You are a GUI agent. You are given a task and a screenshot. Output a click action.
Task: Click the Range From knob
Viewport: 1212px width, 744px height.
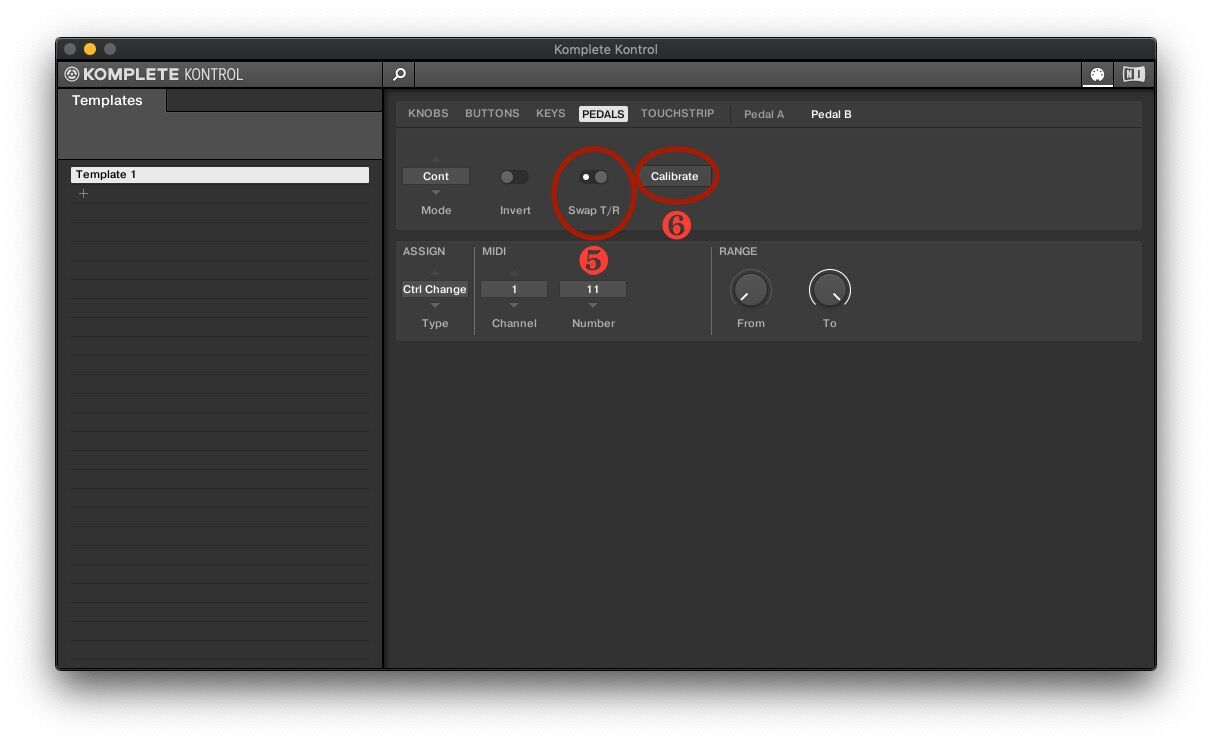click(750, 290)
